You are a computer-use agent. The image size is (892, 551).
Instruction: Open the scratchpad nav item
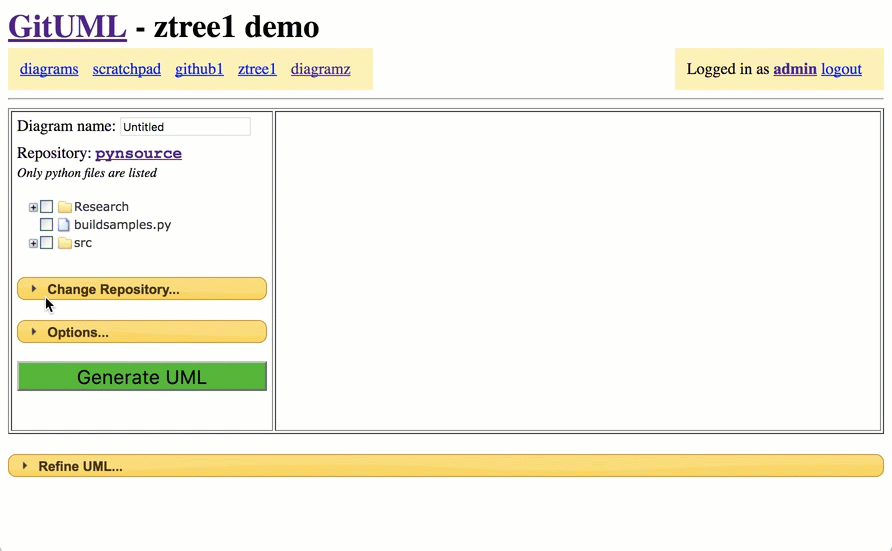[126, 69]
